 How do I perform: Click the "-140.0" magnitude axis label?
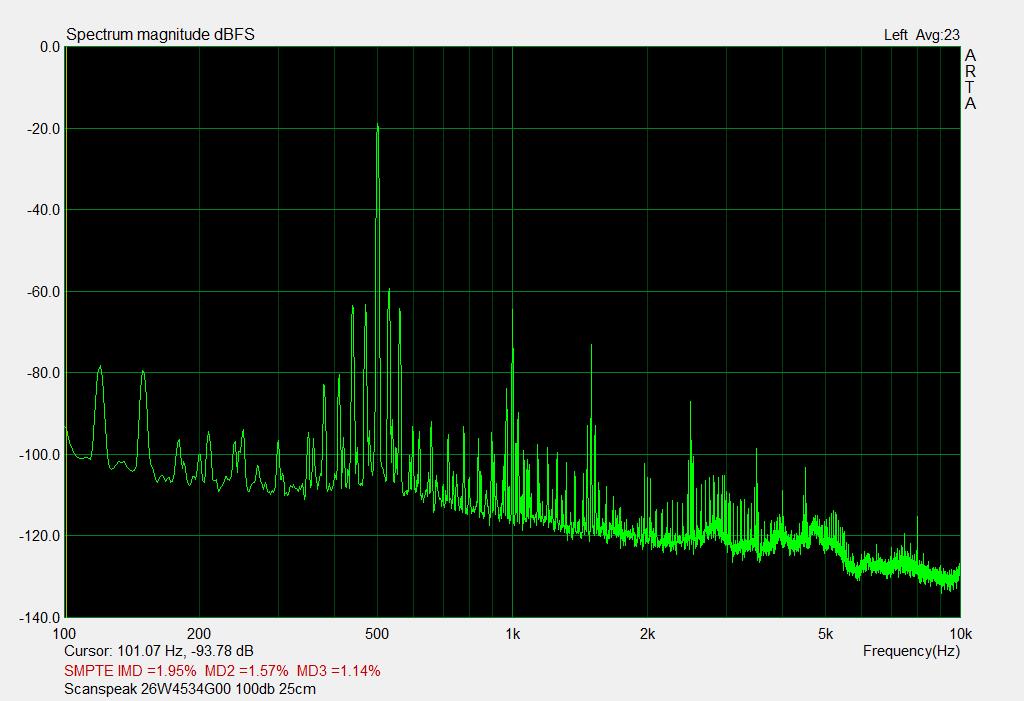click(x=38, y=617)
